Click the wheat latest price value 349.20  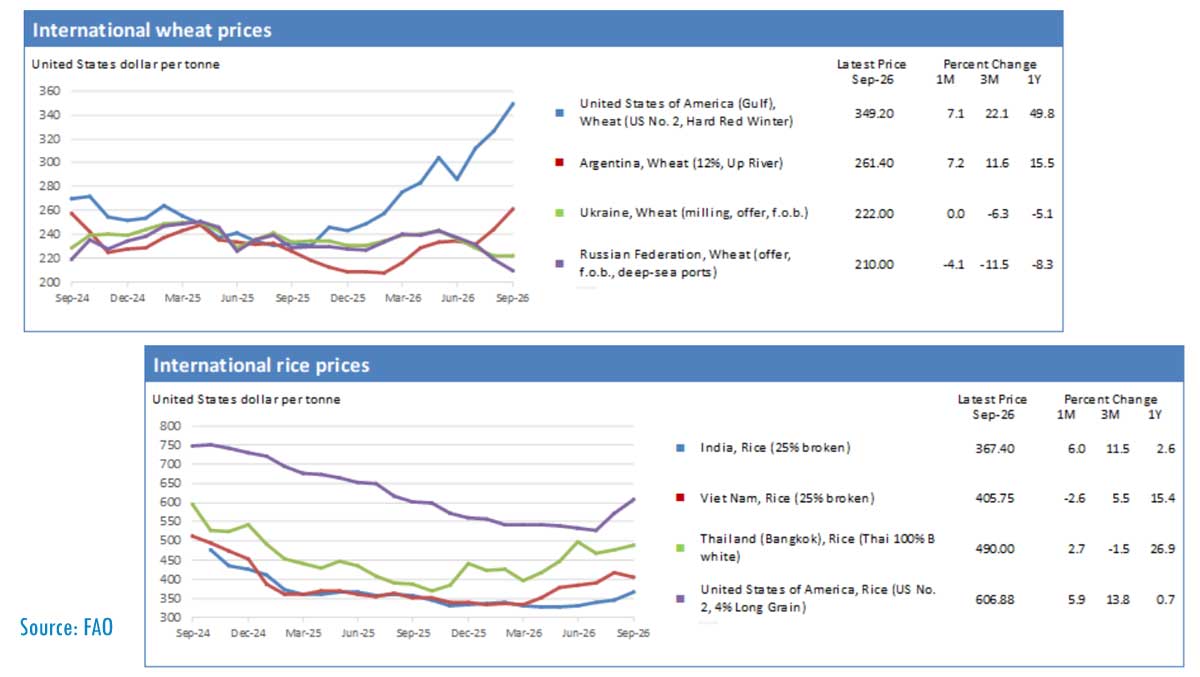click(875, 114)
